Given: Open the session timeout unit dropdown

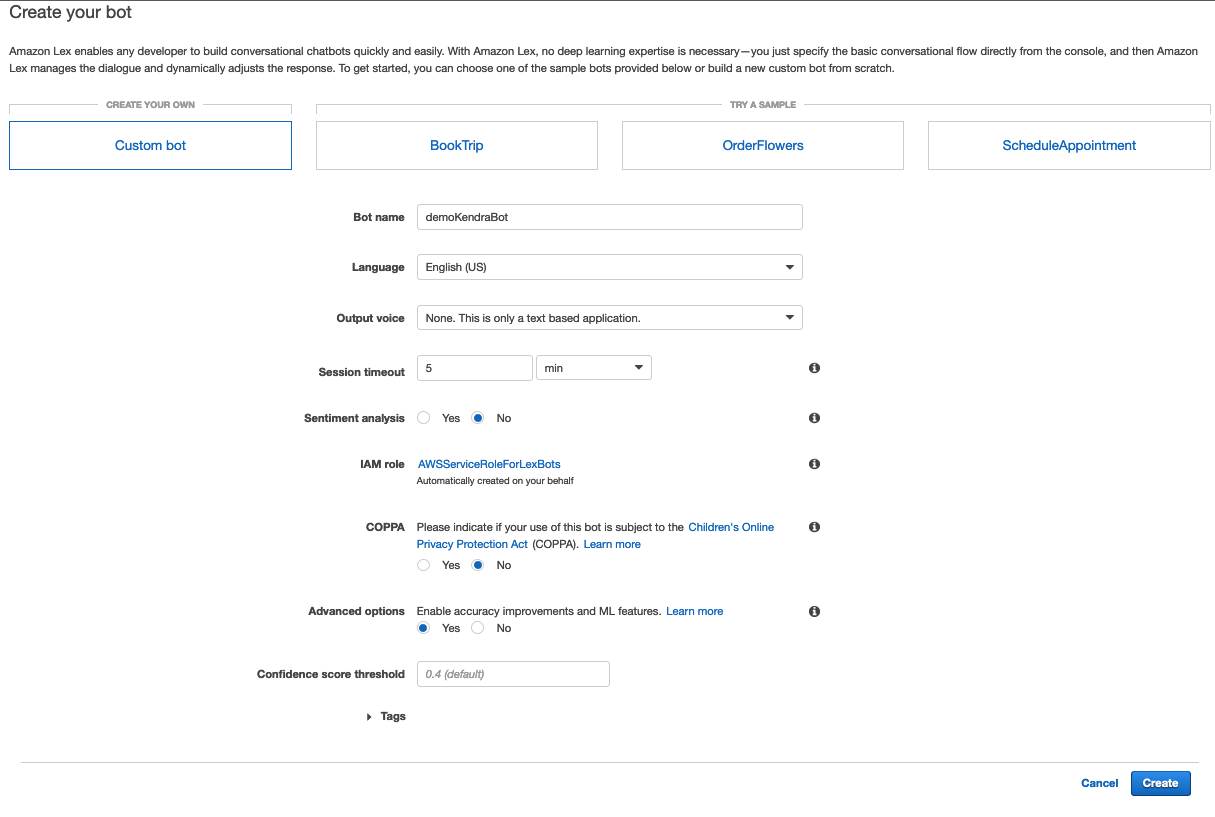Looking at the screenshot, I should [x=594, y=368].
